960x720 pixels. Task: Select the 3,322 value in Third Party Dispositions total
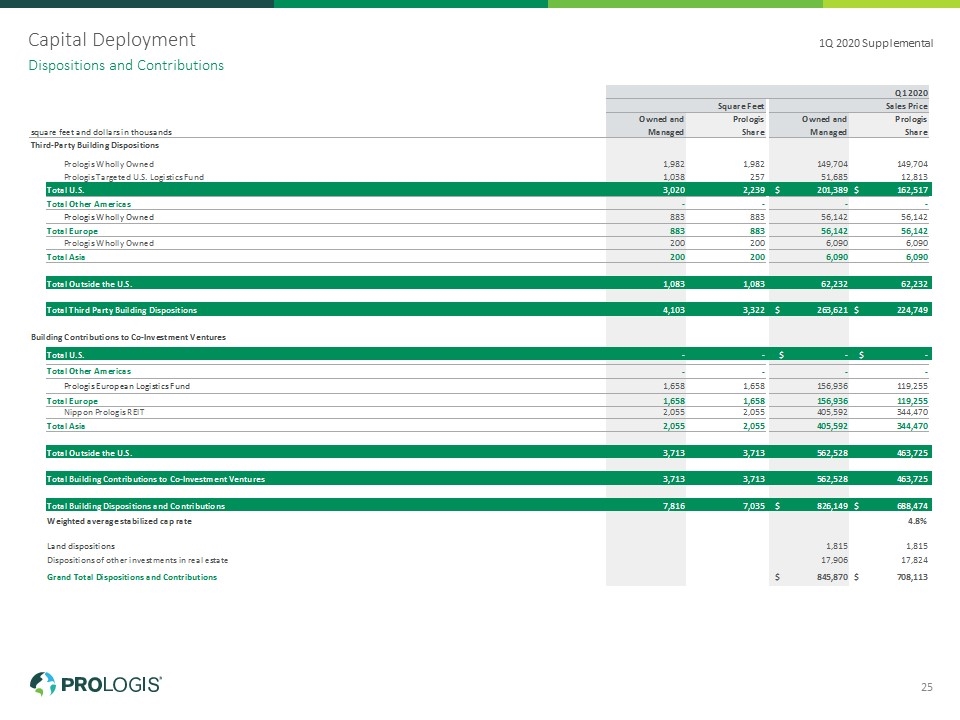(x=754, y=310)
